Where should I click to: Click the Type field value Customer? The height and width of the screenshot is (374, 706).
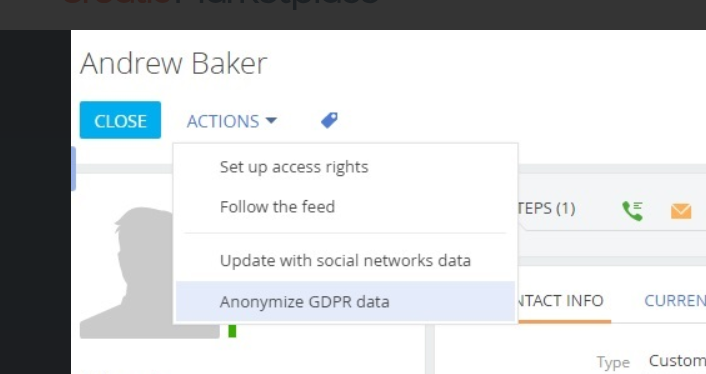[x=677, y=361]
